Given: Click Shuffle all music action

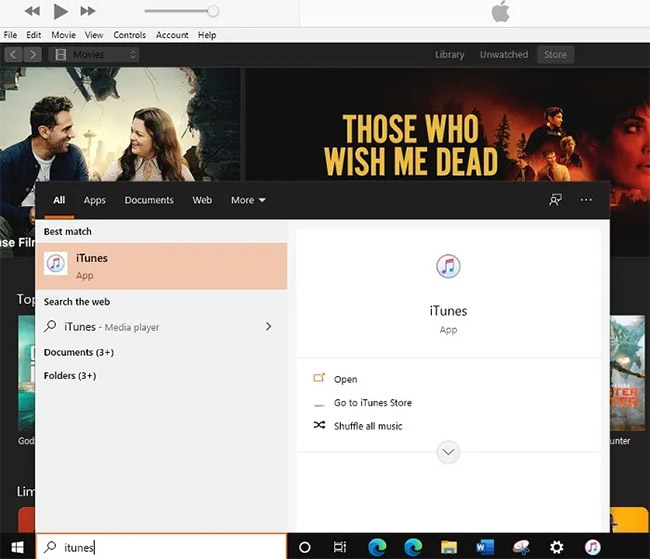Looking at the screenshot, I should pos(368,426).
